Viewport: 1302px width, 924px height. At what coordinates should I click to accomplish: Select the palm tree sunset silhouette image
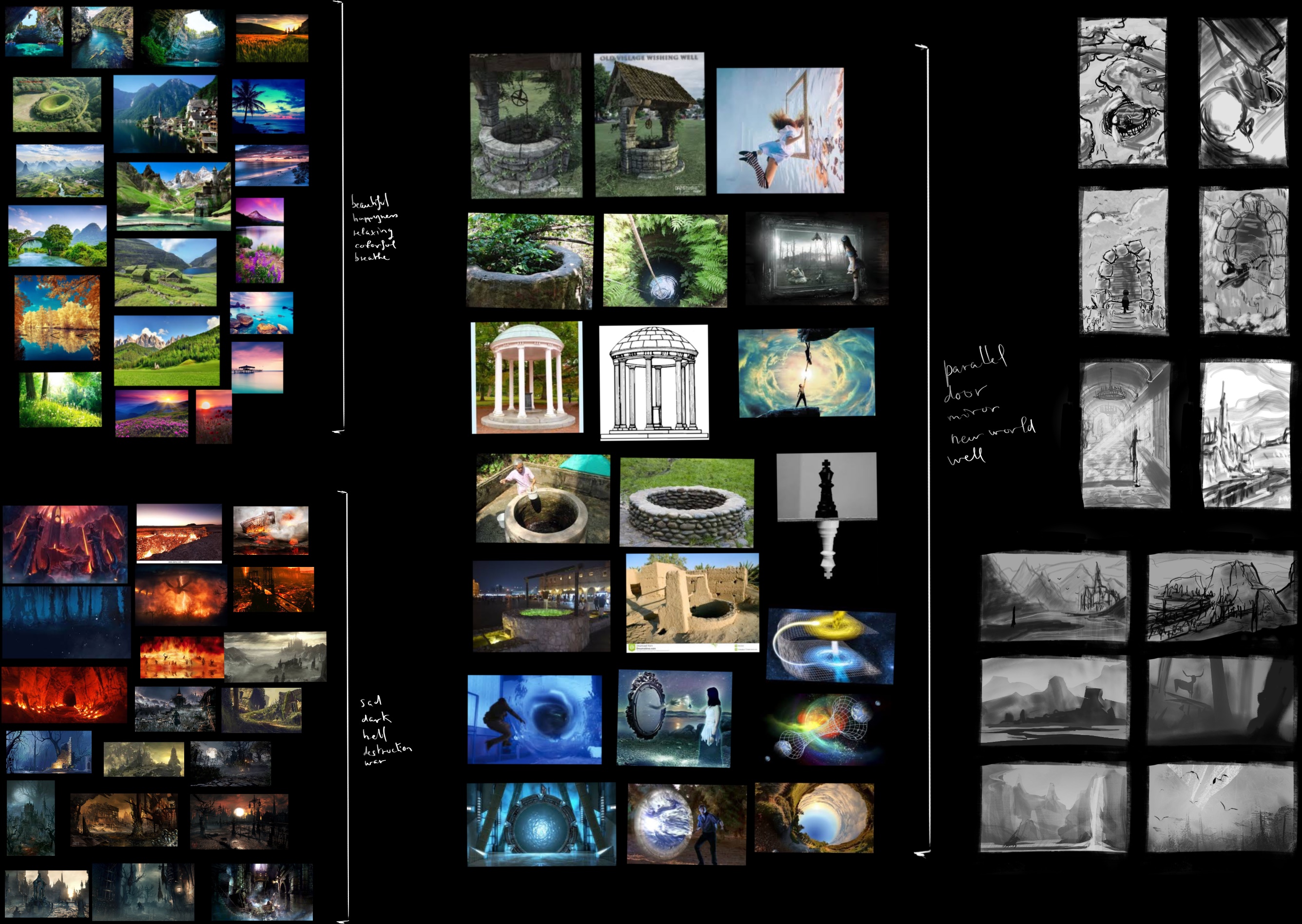pyautogui.click(x=268, y=106)
